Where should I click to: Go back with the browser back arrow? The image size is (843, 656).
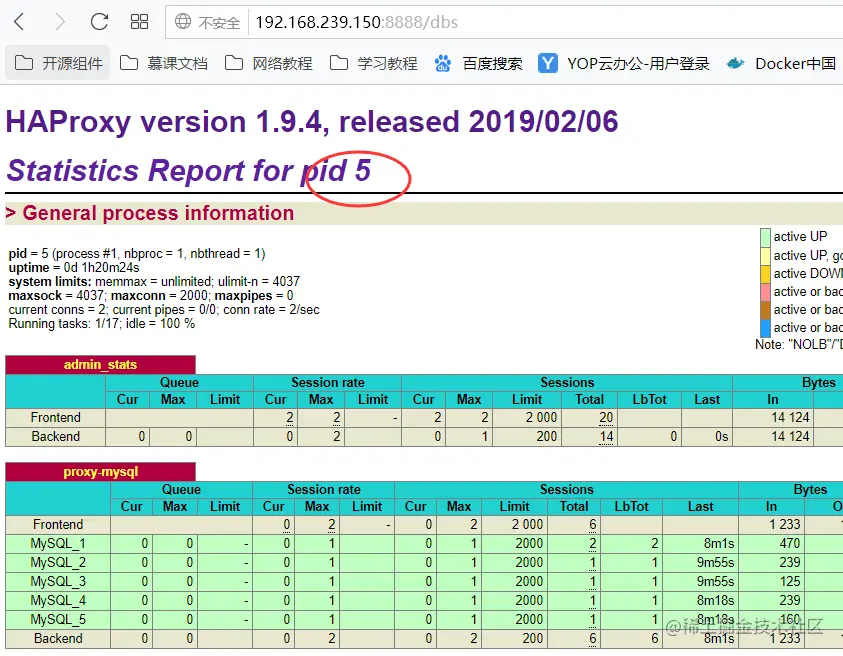tap(19, 22)
